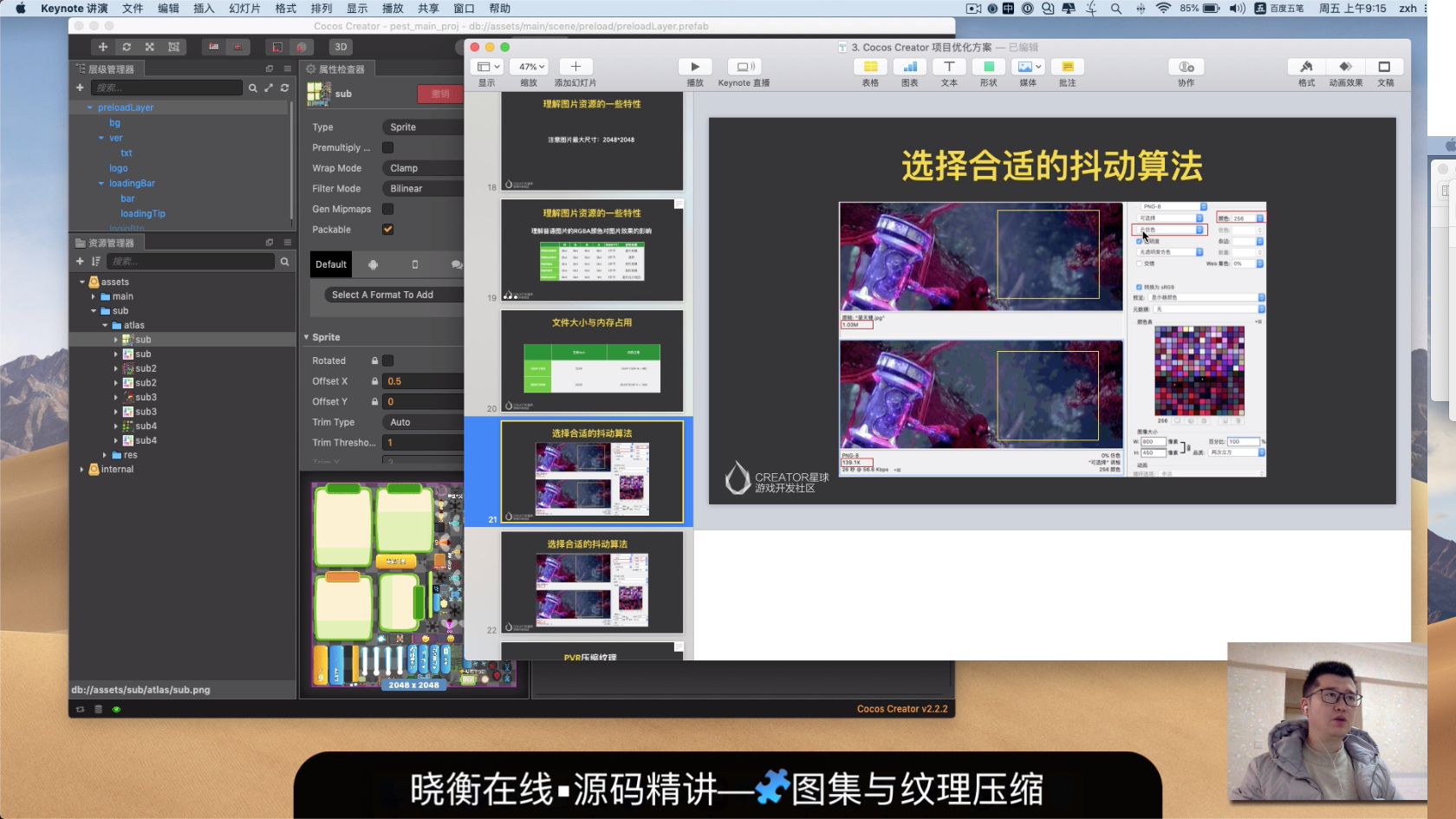Open the Type Sprite dropdown
The height and width of the screenshot is (819, 1456).
tap(424, 127)
